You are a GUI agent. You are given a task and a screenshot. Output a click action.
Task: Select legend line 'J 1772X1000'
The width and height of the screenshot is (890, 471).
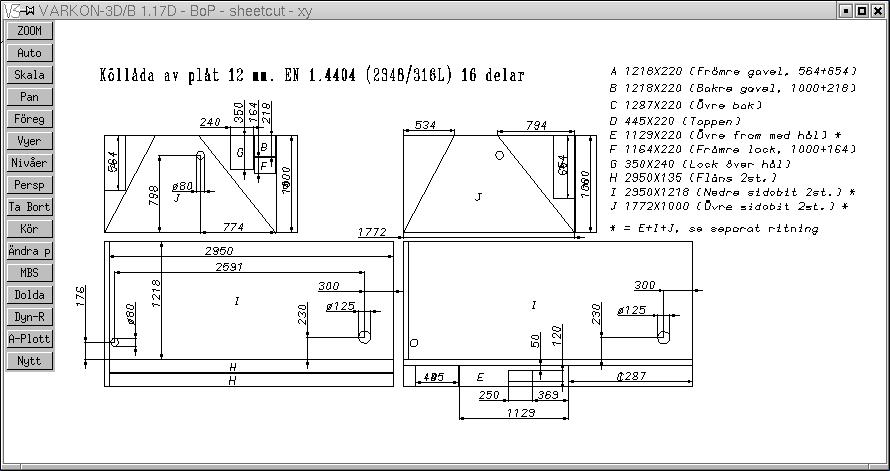point(729,207)
